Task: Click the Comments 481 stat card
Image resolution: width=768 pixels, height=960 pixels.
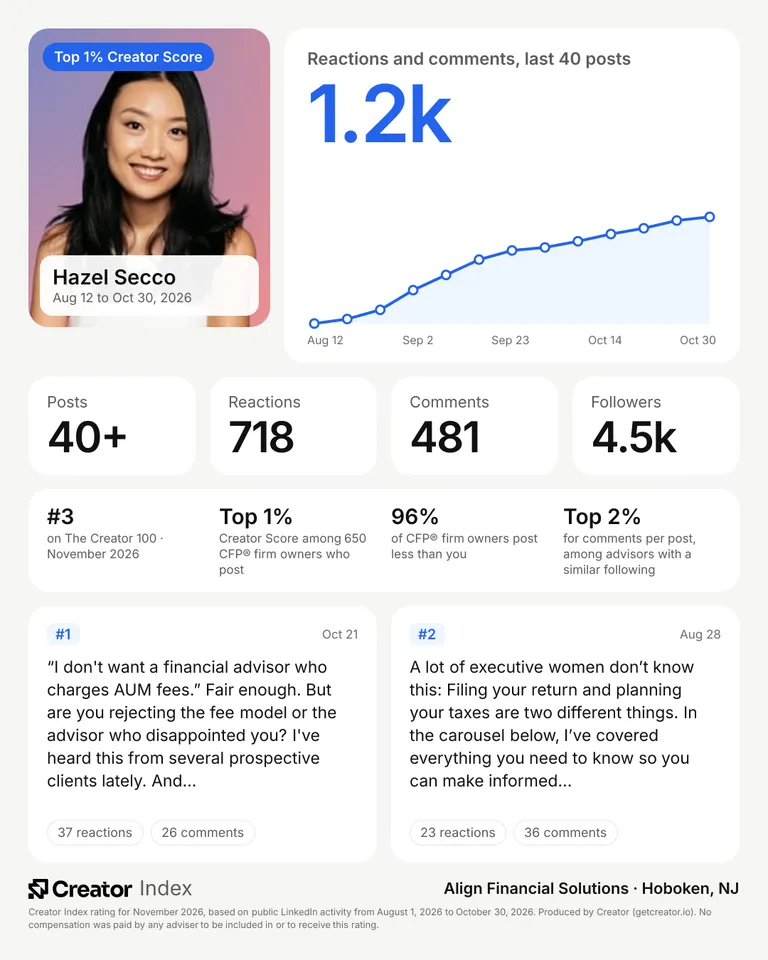Action: point(475,426)
